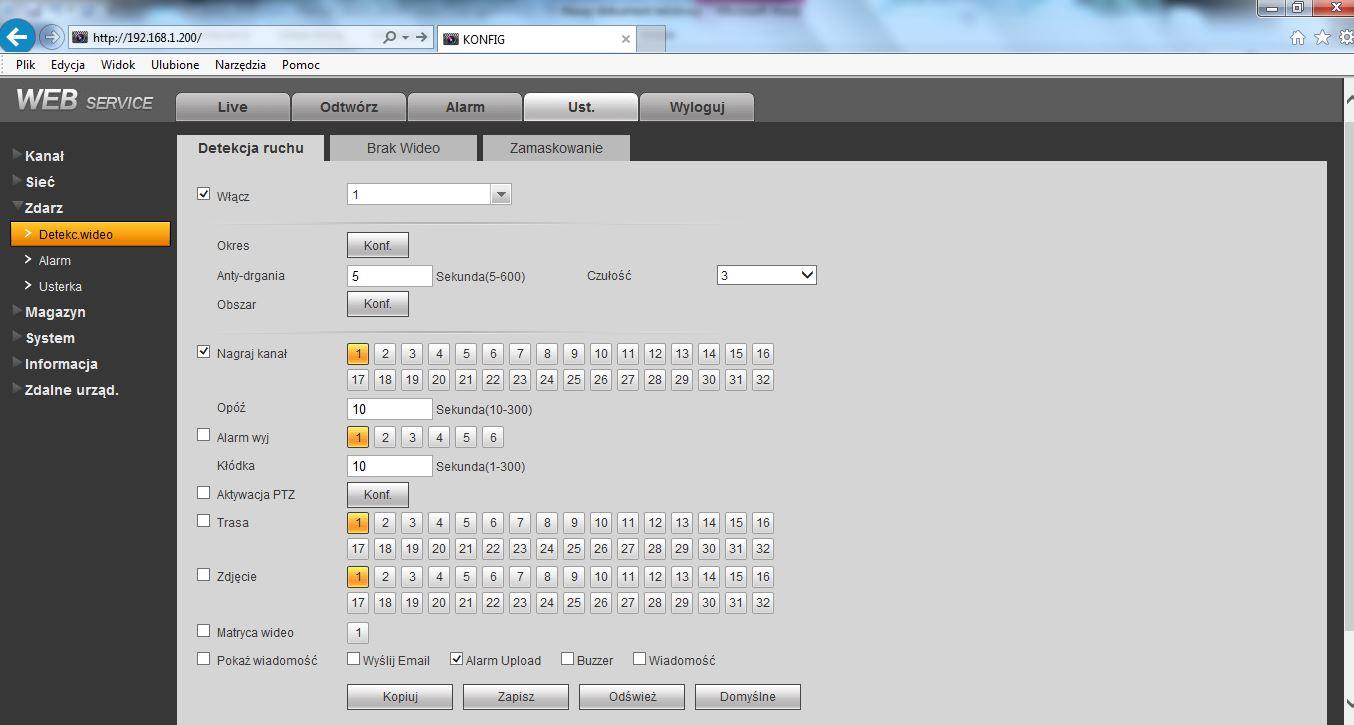This screenshot has height=725, width=1354.
Task: Collapse the Zdarz sidebar section
Action: [43, 208]
